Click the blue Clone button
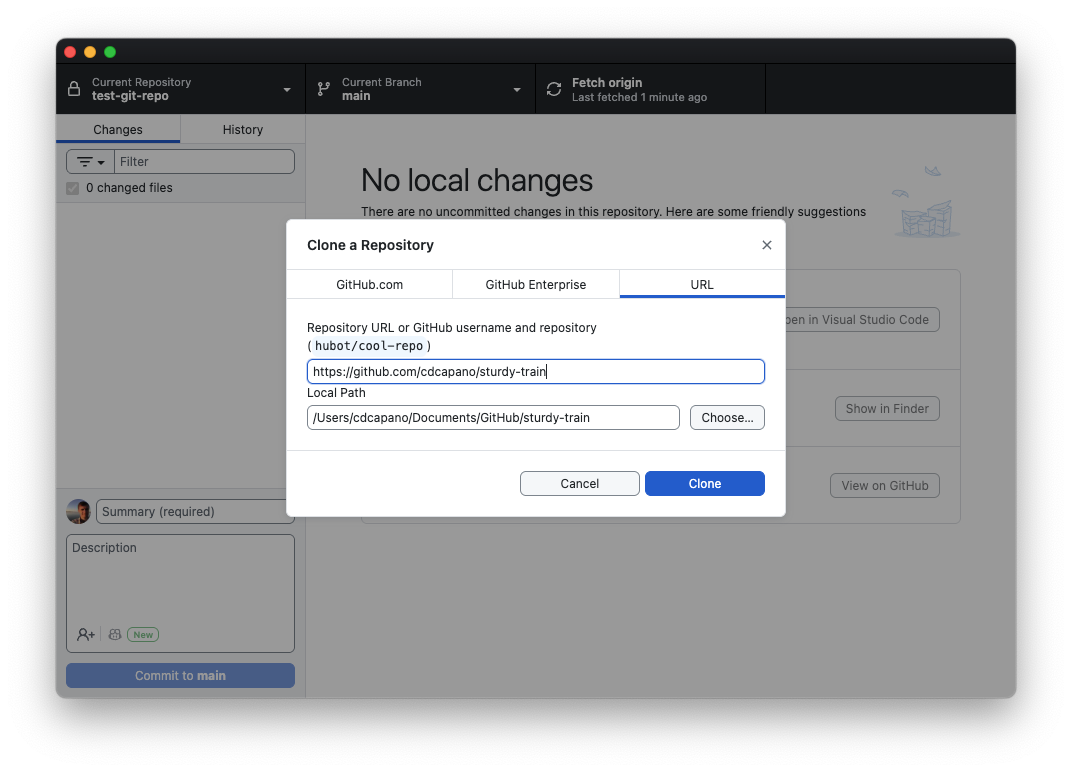Screen dimensions: 1072x772 (x=704, y=483)
